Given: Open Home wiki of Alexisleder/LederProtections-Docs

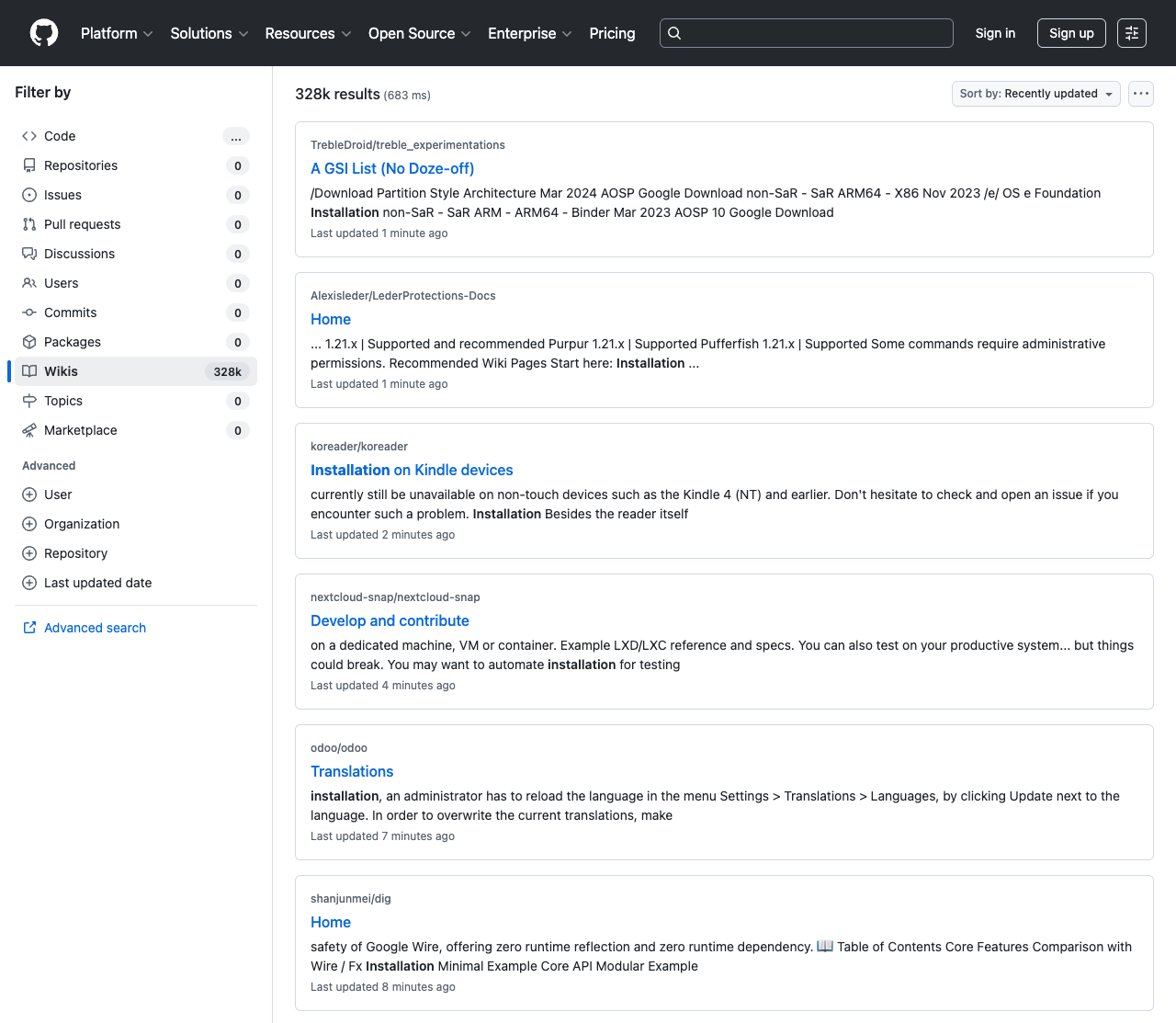Looking at the screenshot, I should click(x=331, y=319).
